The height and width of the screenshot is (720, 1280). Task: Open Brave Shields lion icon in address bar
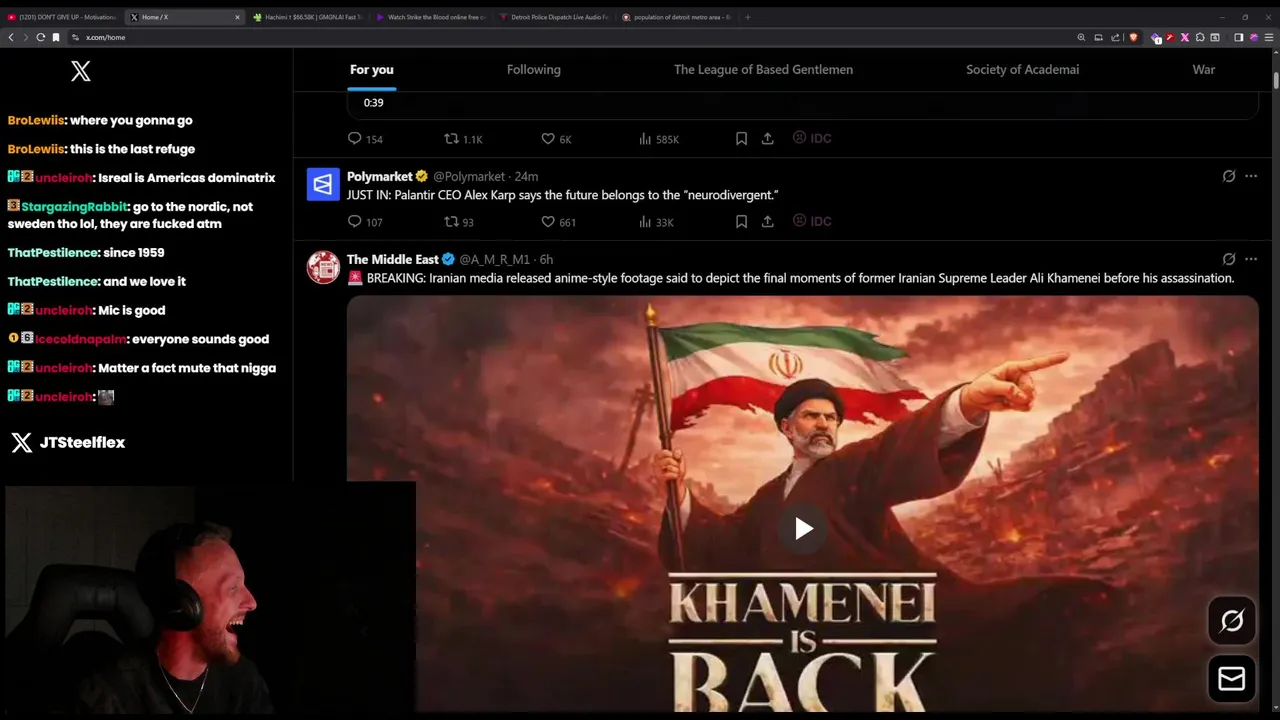(x=1133, y=37)
